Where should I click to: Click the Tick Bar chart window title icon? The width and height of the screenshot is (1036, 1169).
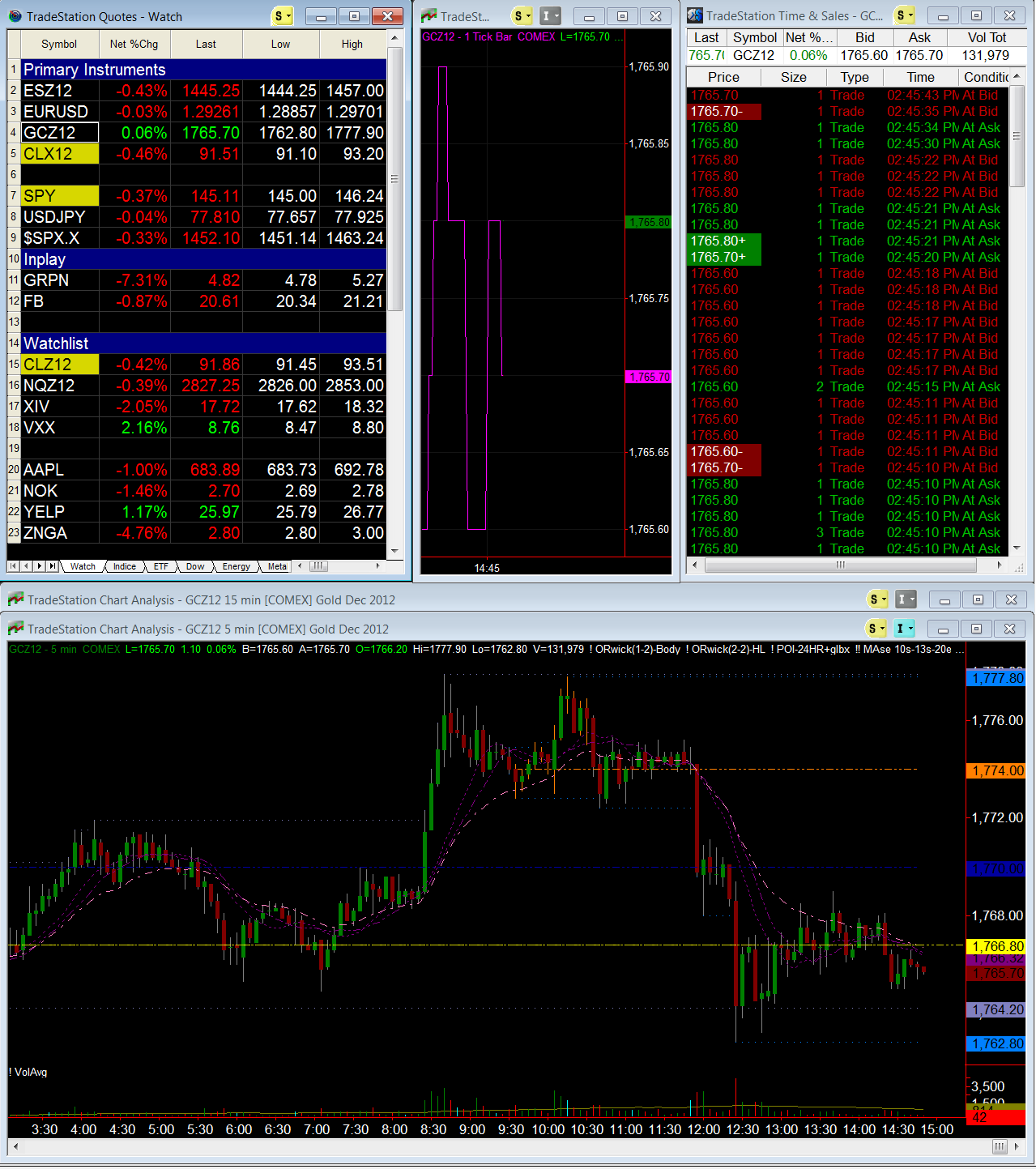(428, 16)
